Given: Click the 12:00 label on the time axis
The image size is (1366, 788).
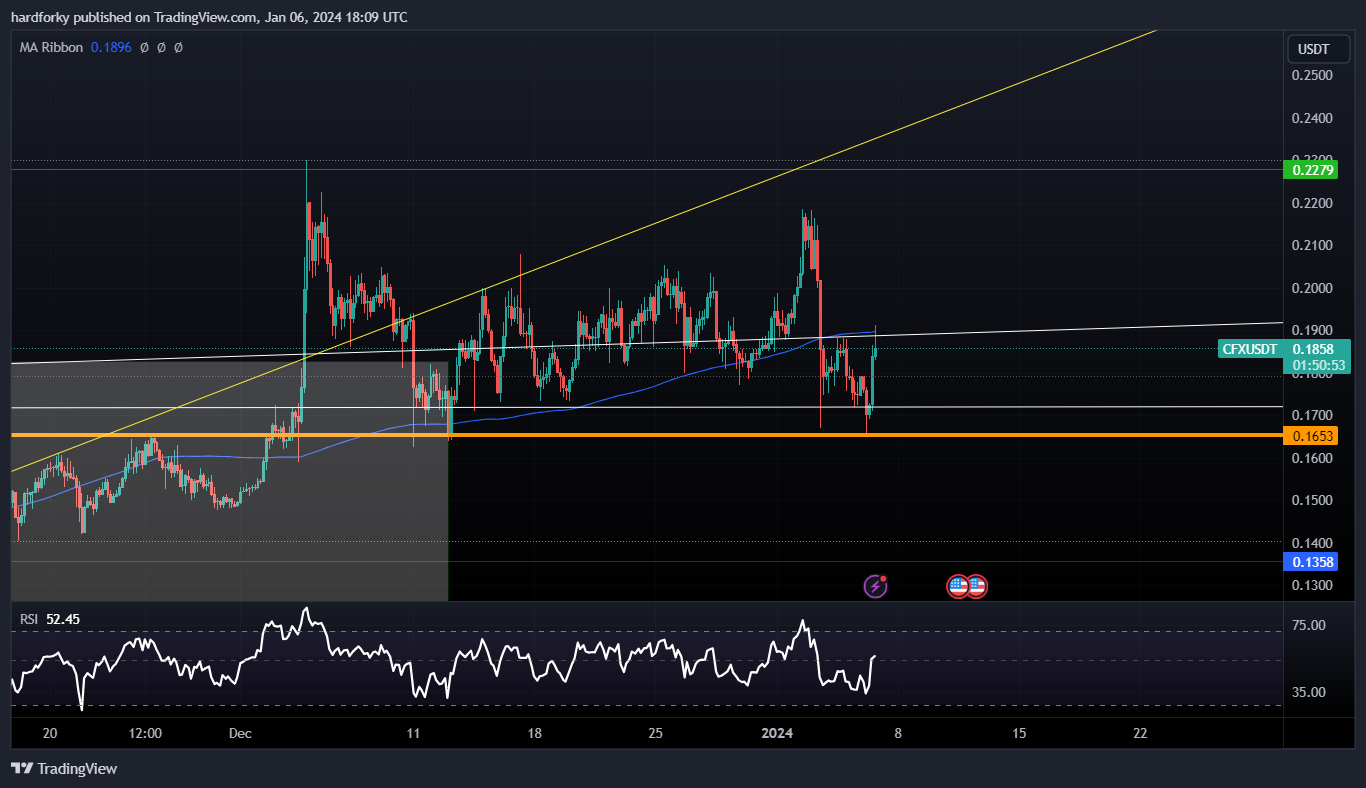Looking at the screenshot, I should (x=145, y=733).
